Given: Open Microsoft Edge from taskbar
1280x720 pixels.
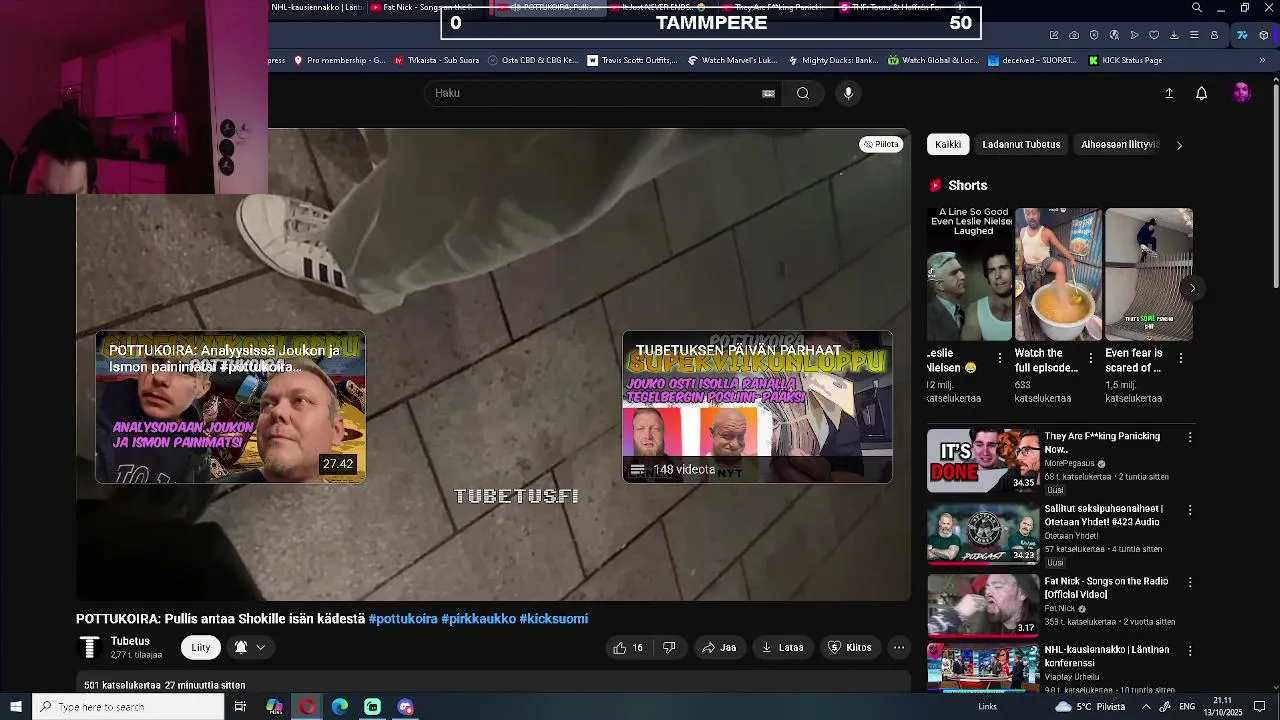Looking at the screenshot, I should pyautogui.click(x=340, y=707).
